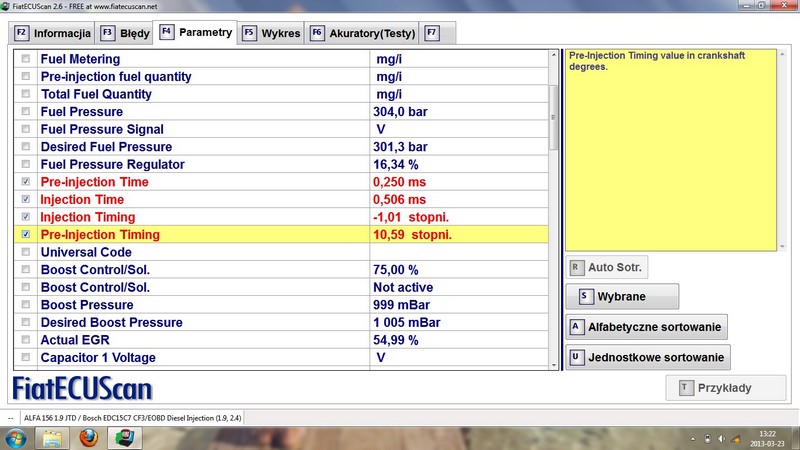Viewport: 800px width, 450px height.
Task: Enable the Actual EGR checkbox
Action: (26, 340)
